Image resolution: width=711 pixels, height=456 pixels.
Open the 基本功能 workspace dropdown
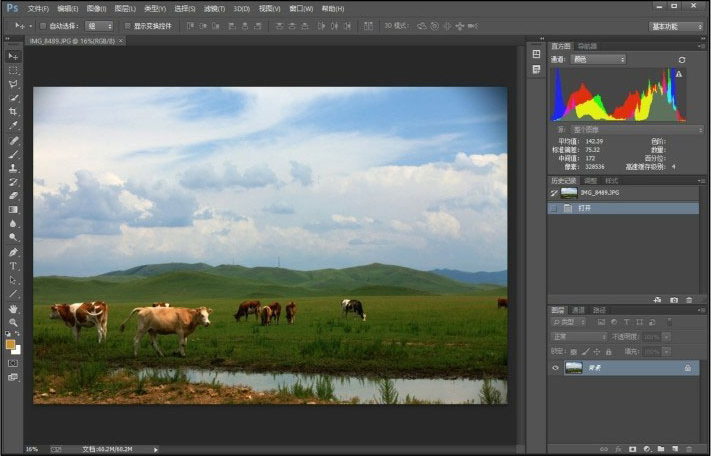[676, 26]
